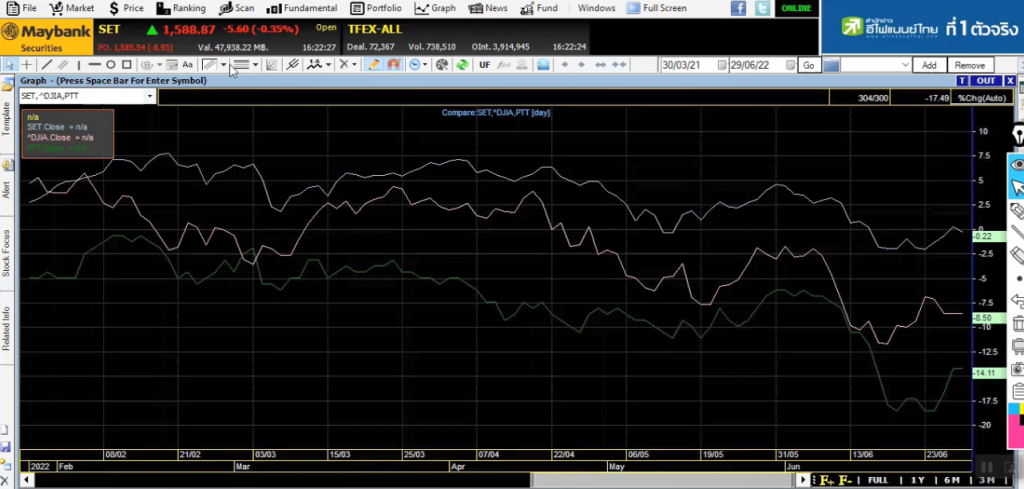
Task: Click the eye icon on right sidebar
Action: click(x=1017, y=165)
